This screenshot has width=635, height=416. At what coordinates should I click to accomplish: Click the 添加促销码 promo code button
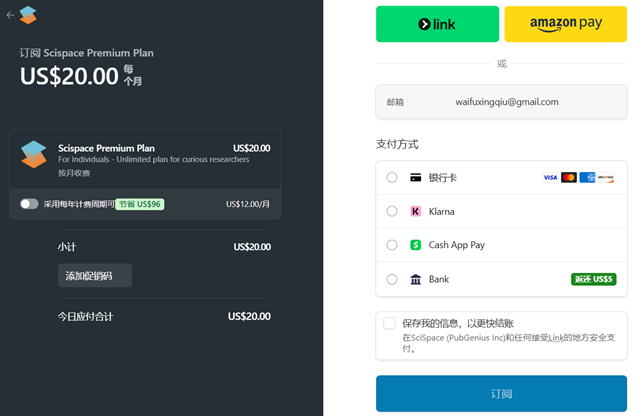pyautogui.click(x=95, y=276)
